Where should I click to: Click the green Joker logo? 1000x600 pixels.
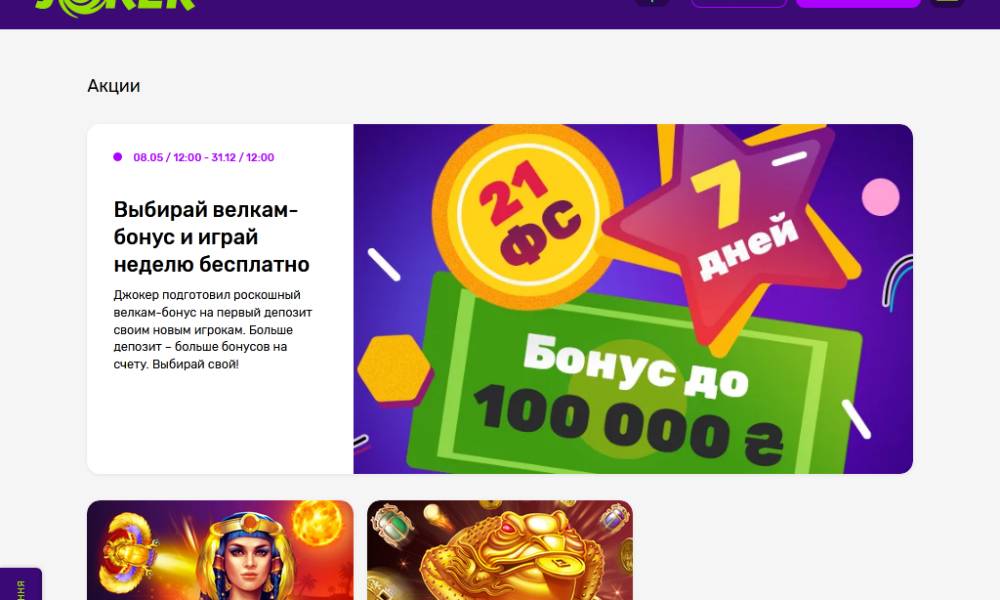click(115, 6)
